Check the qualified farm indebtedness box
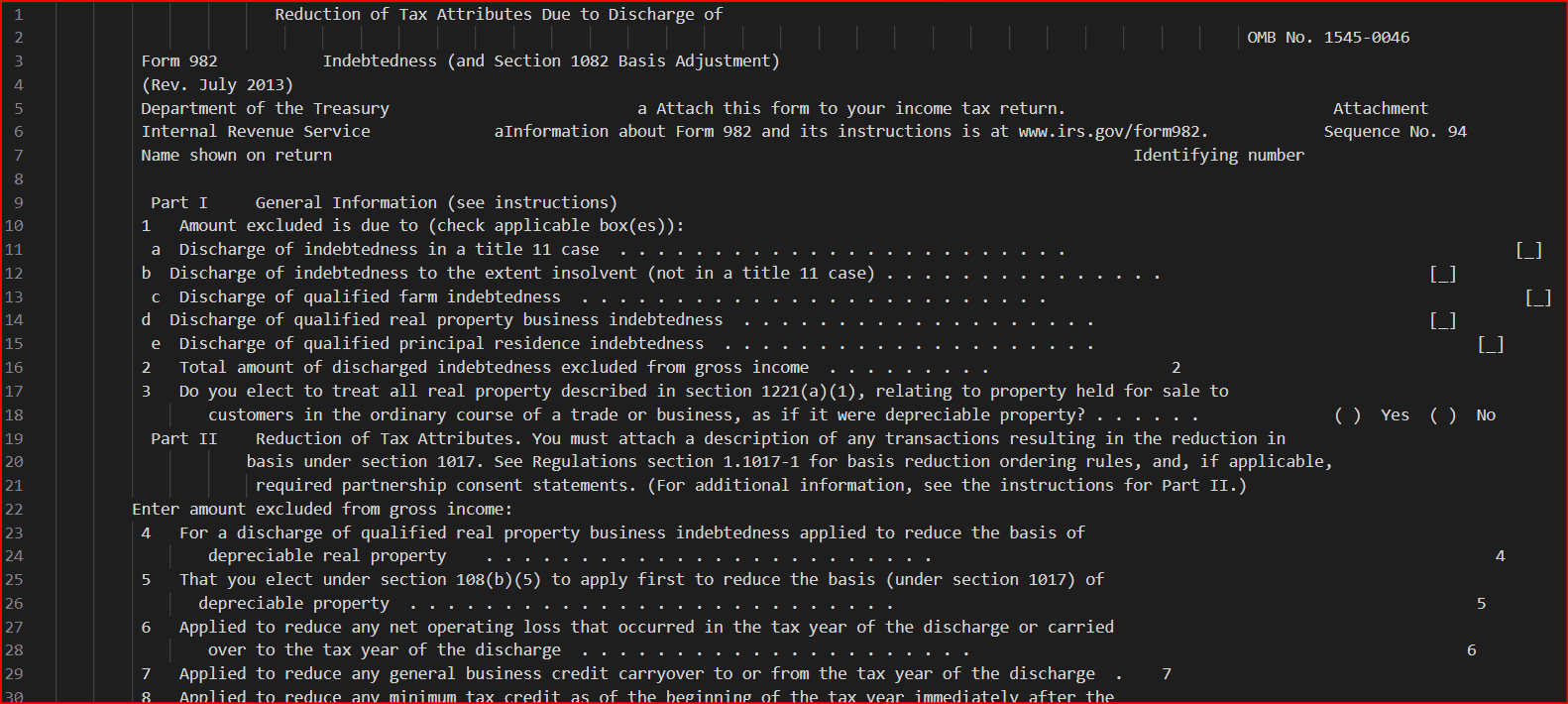 coord(1538,297)
